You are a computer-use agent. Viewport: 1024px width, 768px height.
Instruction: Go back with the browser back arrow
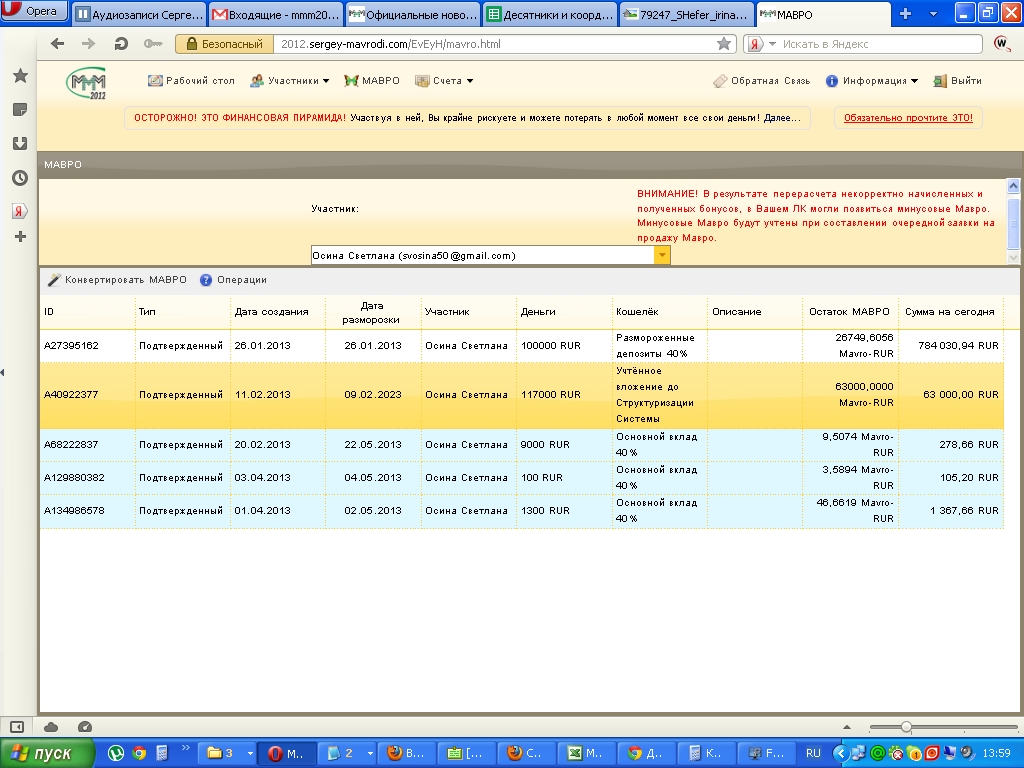[57, 44]
